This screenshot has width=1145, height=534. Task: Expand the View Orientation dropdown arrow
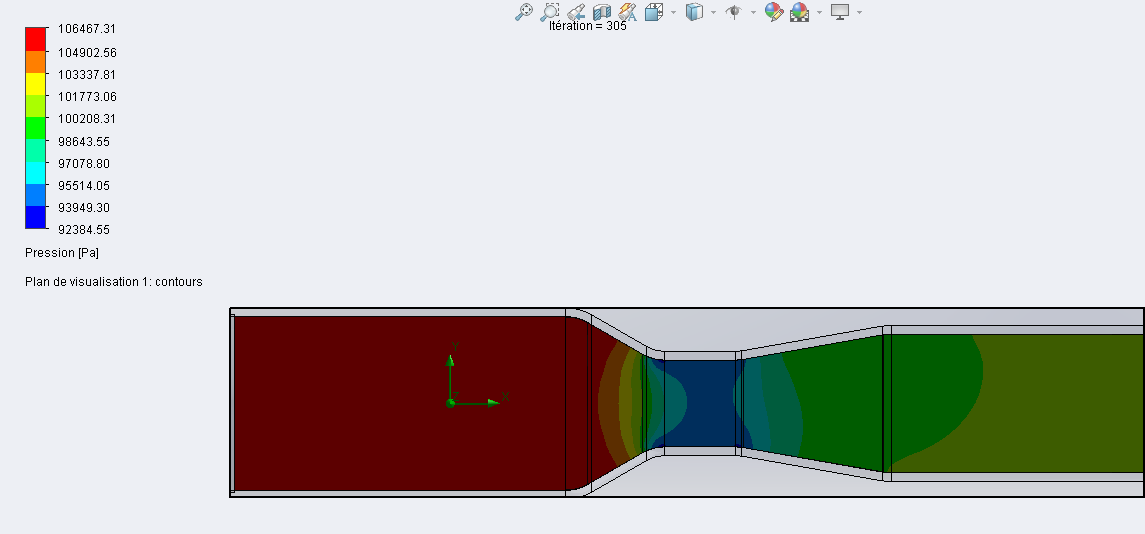(673, 13)
